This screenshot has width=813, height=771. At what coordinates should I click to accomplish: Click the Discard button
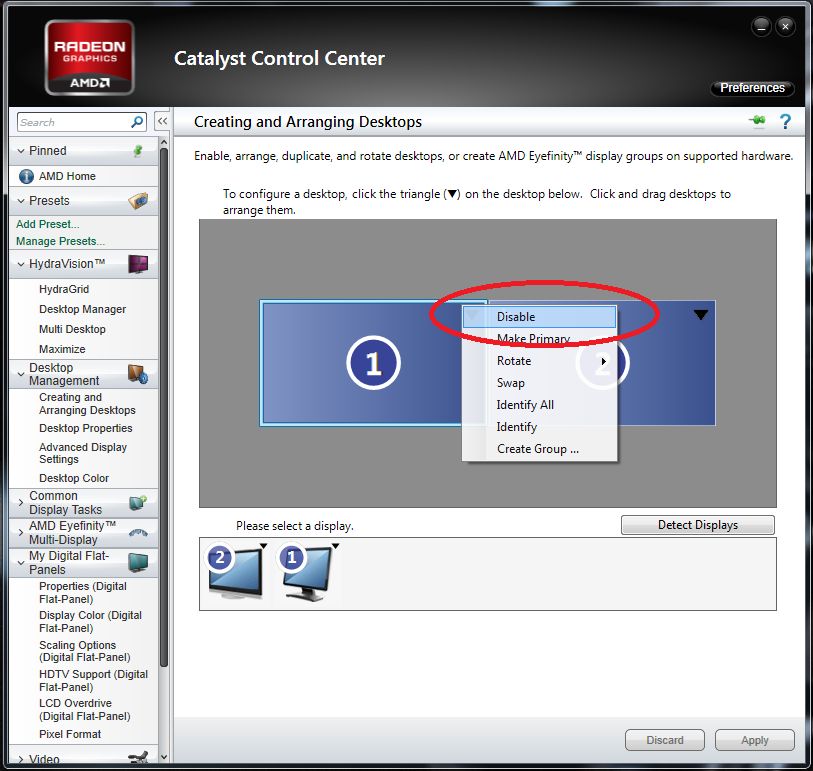coord(665,740)
